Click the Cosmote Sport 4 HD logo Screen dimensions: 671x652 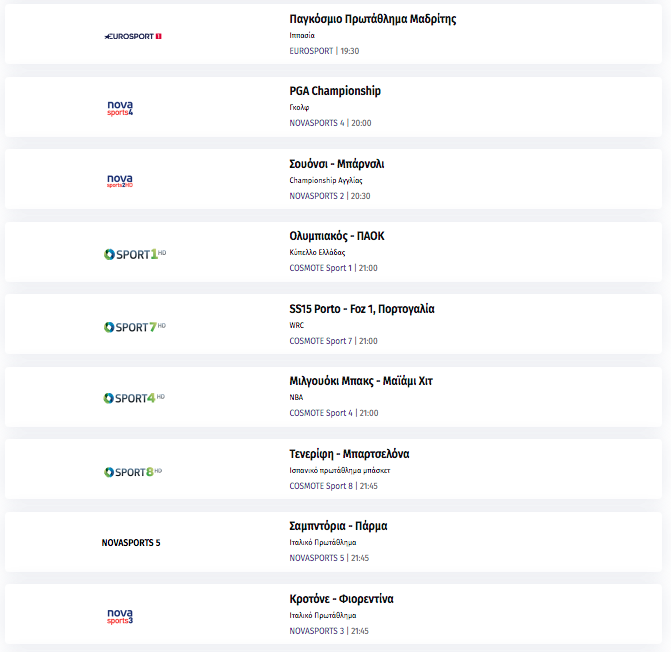[x=134, y=398]
